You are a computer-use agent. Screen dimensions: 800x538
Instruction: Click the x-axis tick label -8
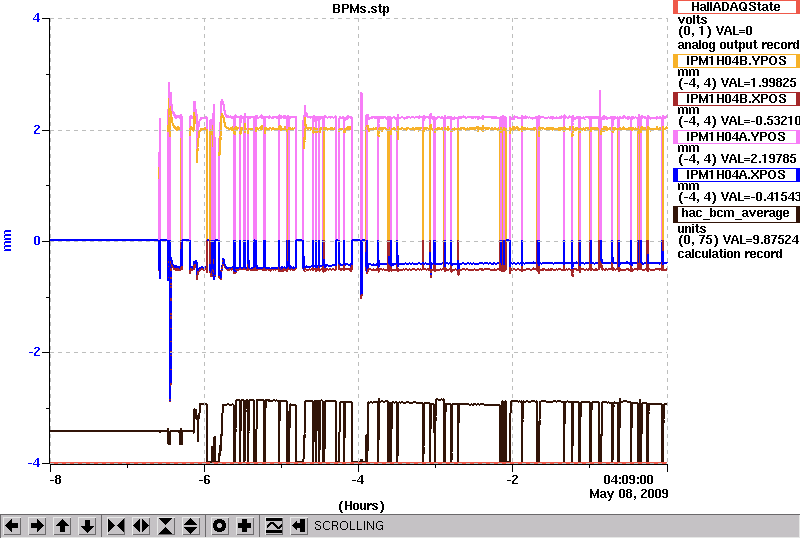click(55, 480)
